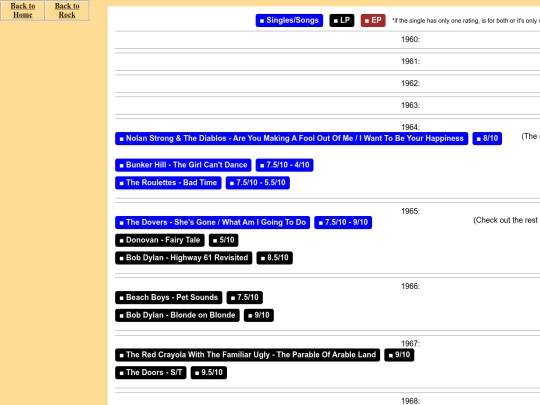Viewport: 540px width, 405px height.
Task: Select the 1962: year heading
Action: 411,83
